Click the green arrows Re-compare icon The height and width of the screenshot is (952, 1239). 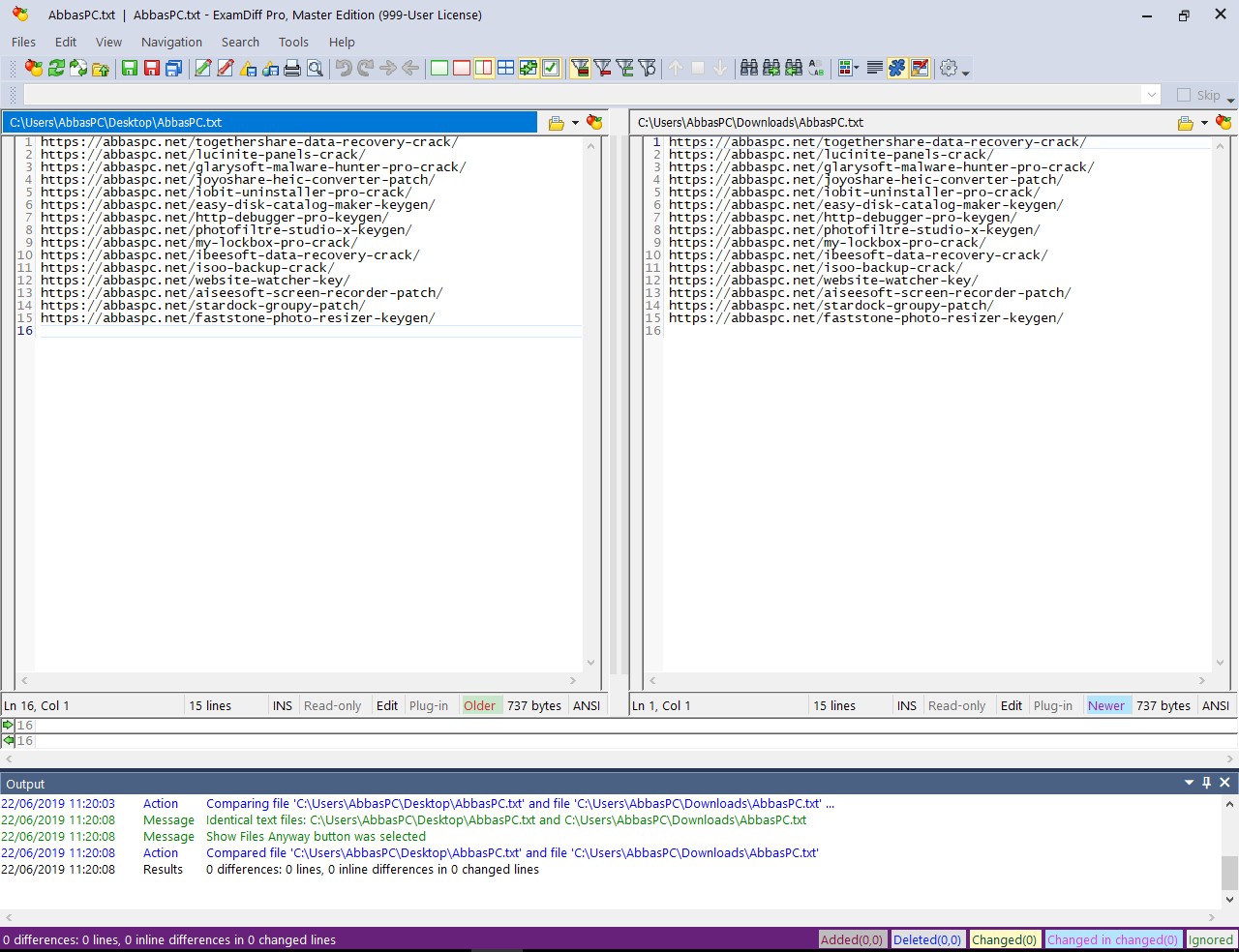click(56, 68)
